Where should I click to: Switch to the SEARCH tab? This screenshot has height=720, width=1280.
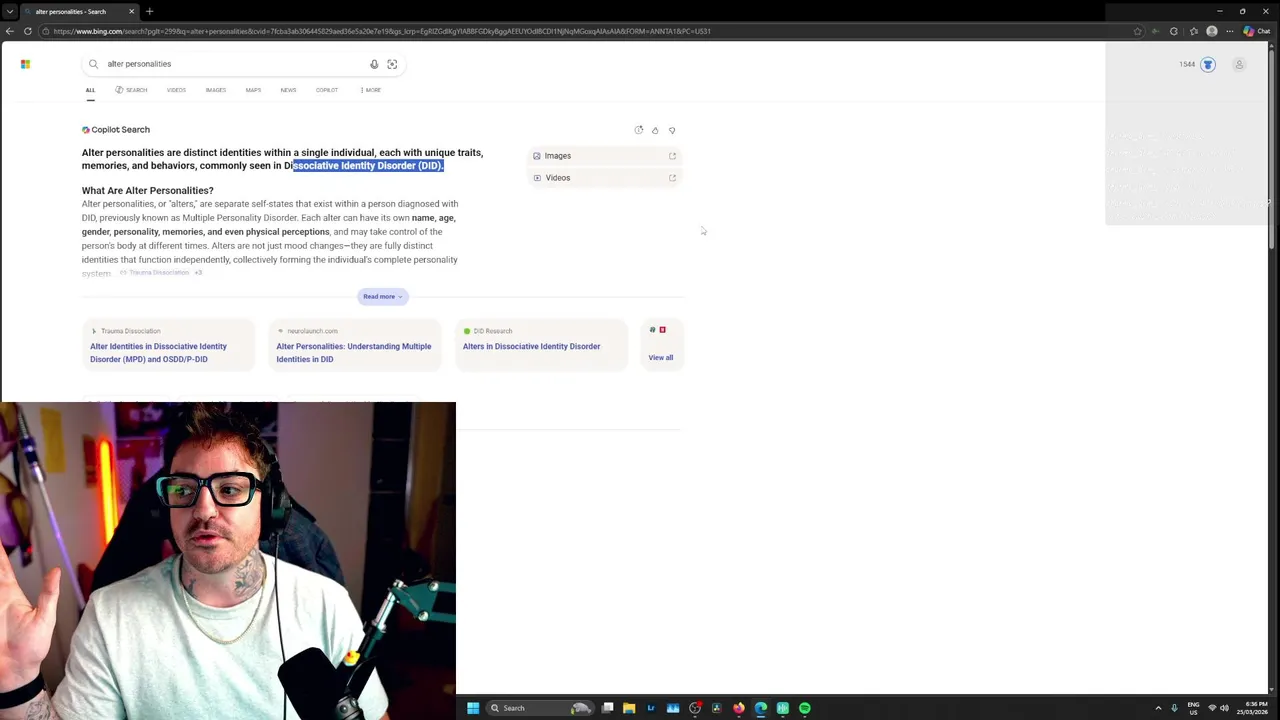tap(131, 90)
